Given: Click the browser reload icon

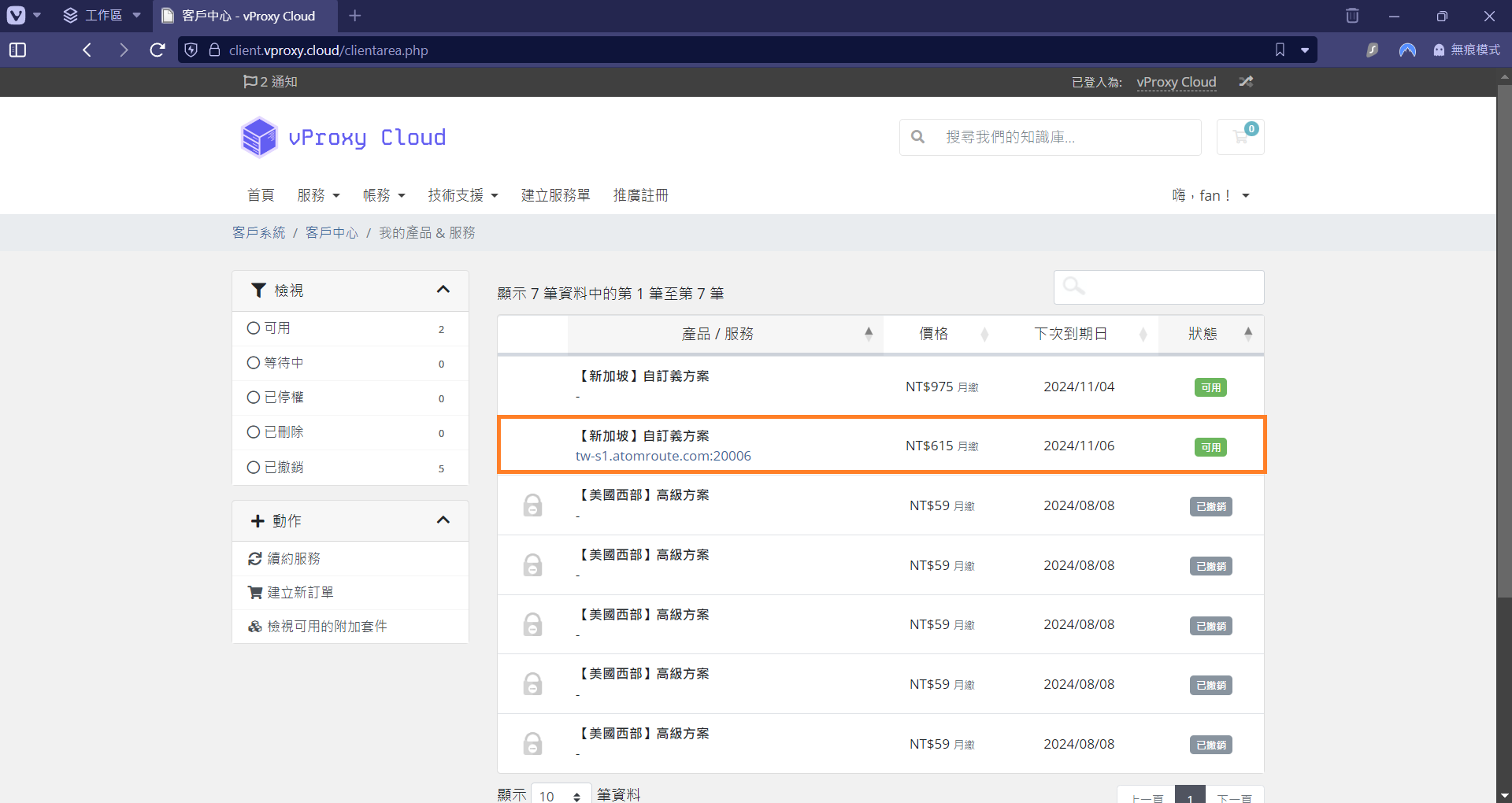Looking at the screenshot, I should [157, 50].
